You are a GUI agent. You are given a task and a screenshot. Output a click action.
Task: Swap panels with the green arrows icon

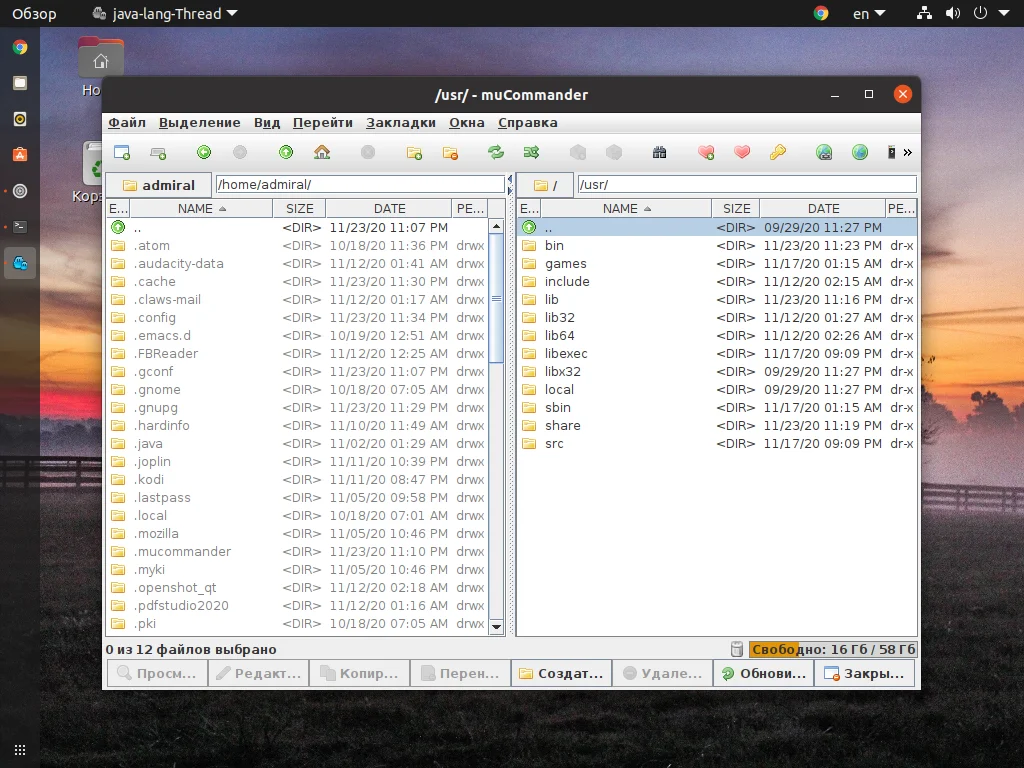(x=496, y=152)
